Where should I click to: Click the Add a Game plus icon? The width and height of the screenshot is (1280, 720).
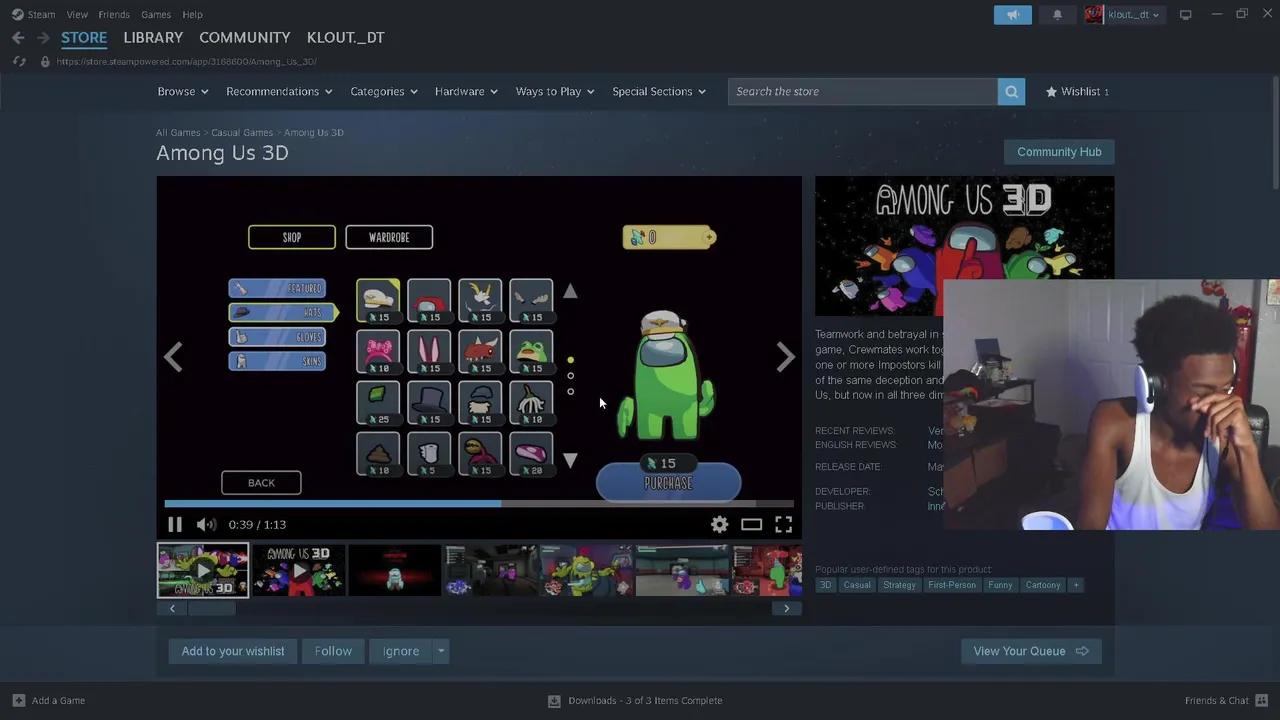(x=18, y=700)
